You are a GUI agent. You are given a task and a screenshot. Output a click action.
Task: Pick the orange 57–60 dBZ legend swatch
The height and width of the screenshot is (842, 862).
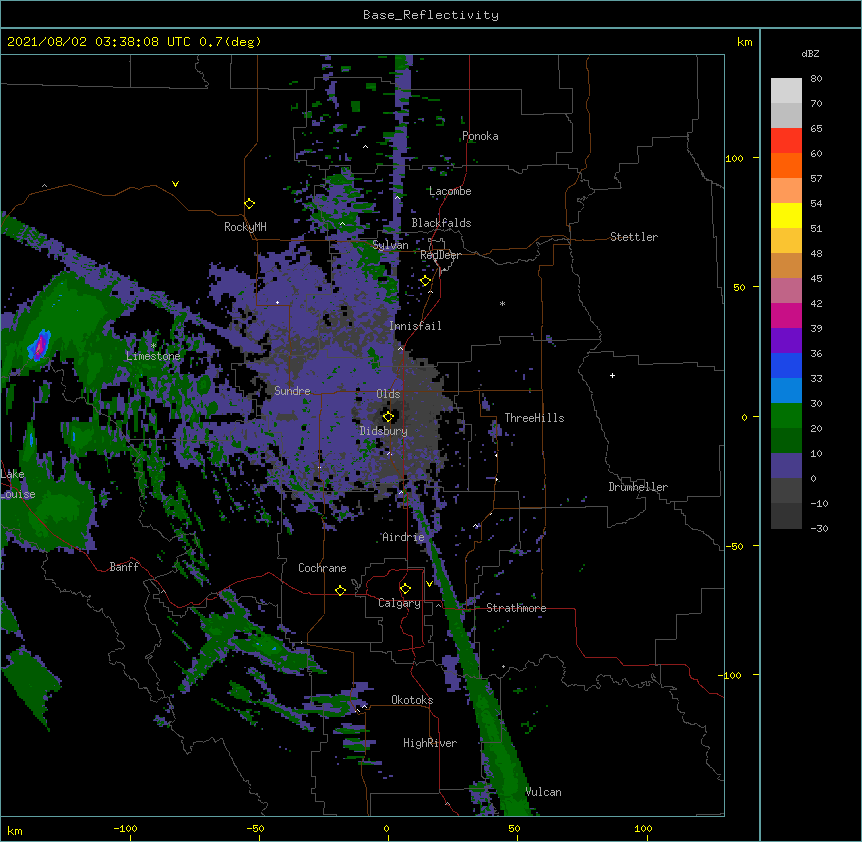(x=786, y=165)
